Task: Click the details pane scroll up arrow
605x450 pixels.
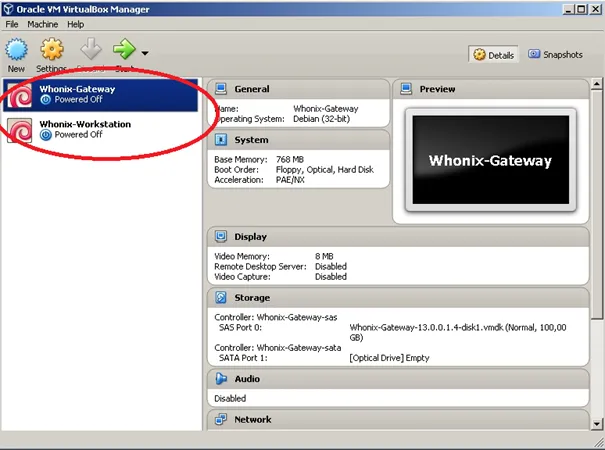Action: 597,84
